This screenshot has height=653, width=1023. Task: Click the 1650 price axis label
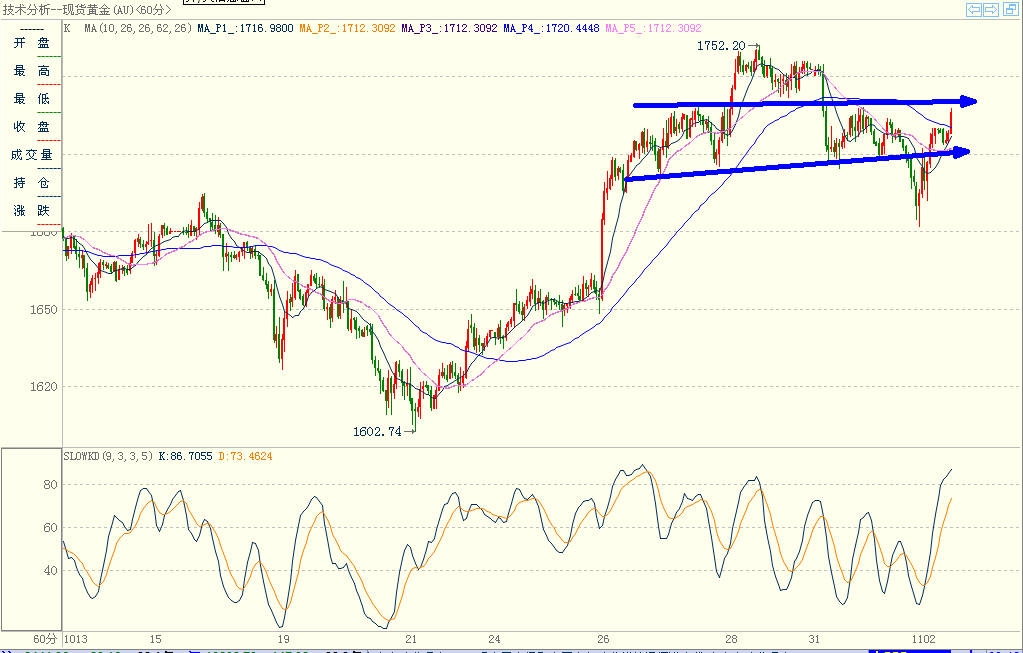coord(43,310)
